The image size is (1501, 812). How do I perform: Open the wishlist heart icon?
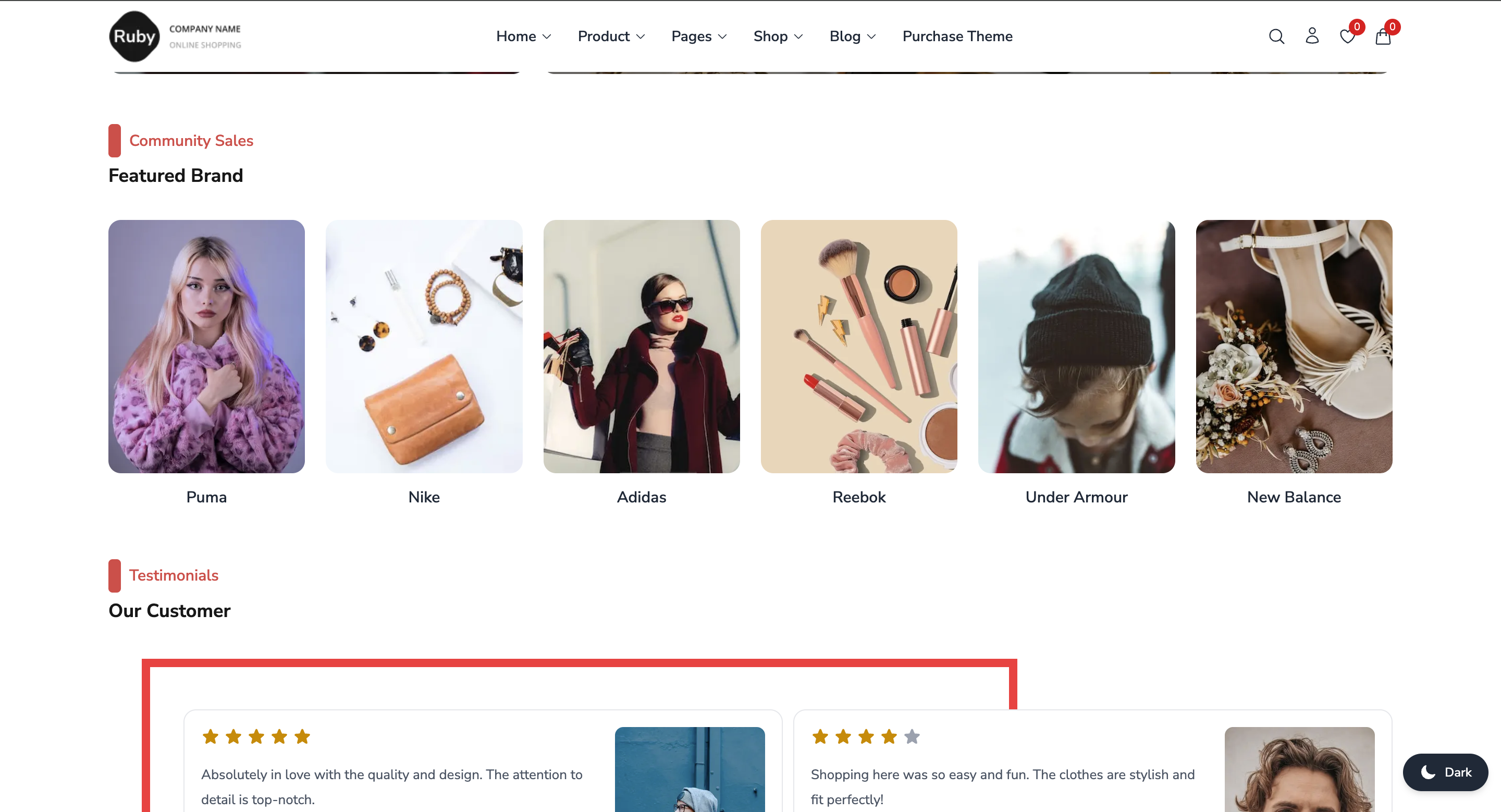[1347, 36]
